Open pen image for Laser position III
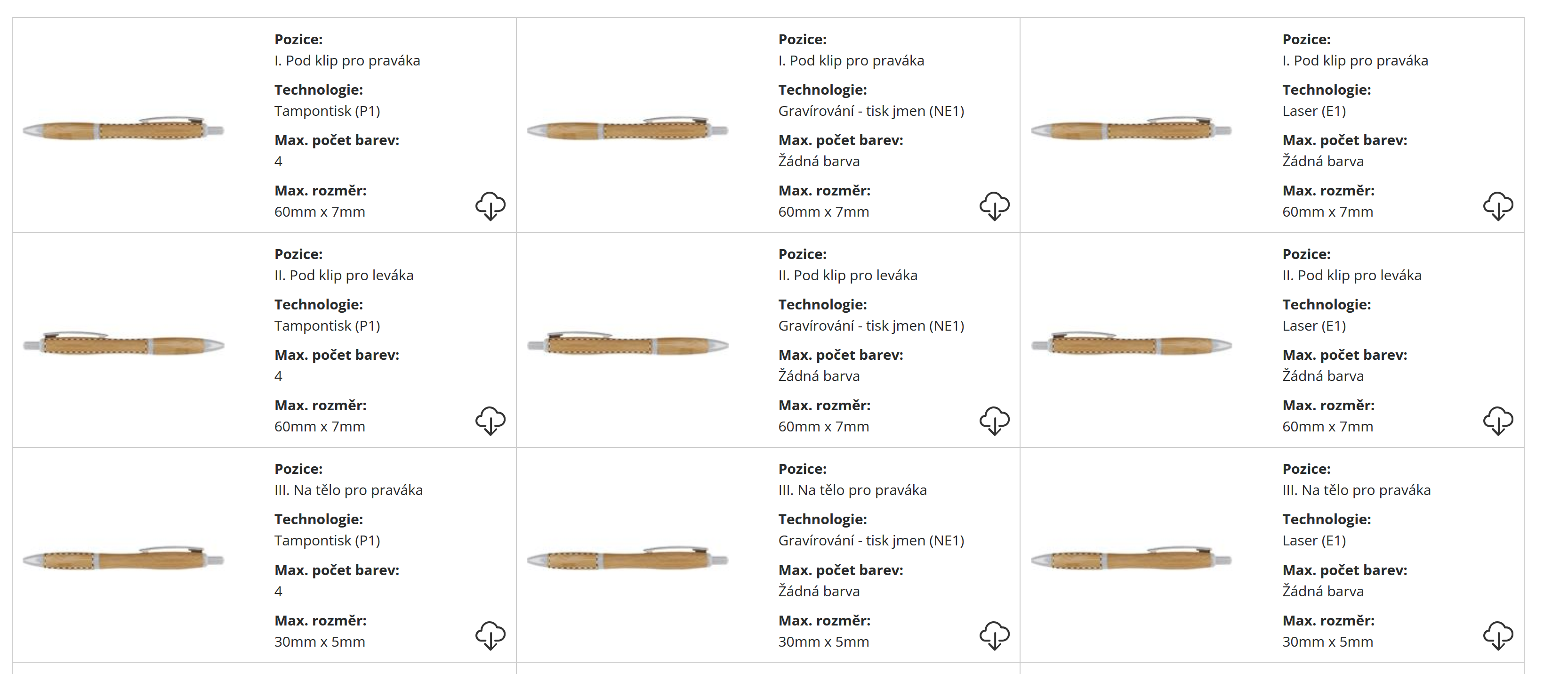The width and height of the screenshot is (1568, 674). (1132, 558)
